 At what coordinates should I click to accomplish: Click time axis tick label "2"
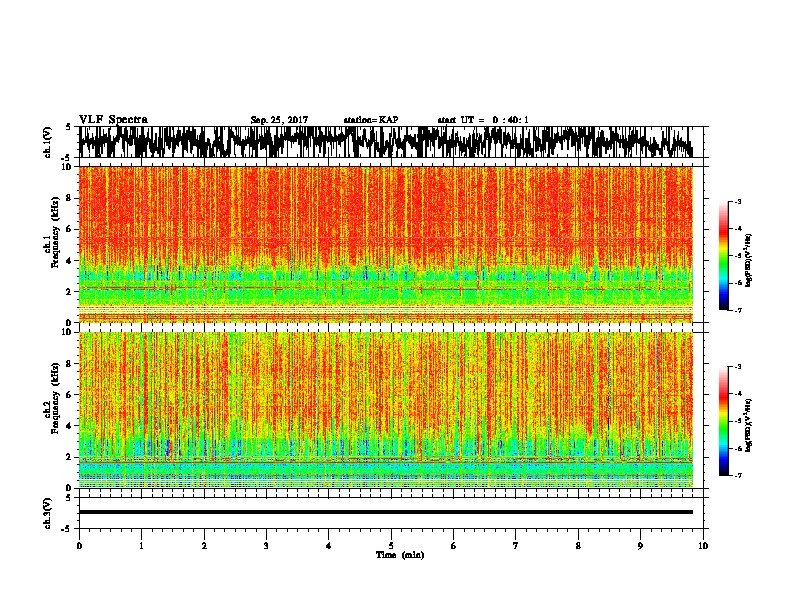(204, 546)
